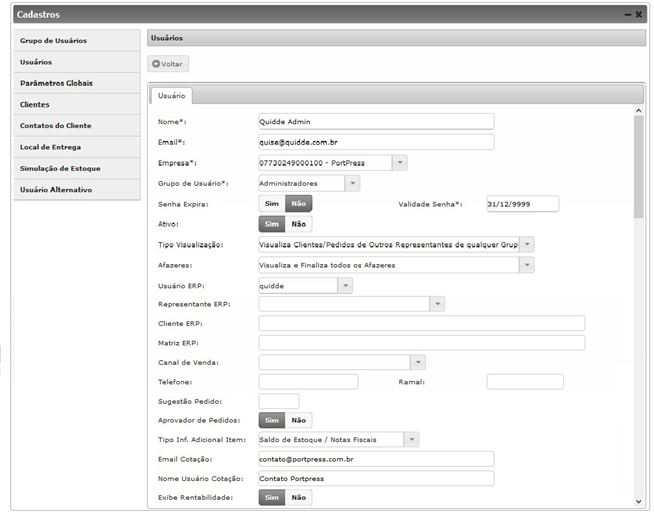This screenshot has width=654, height=513.
Task: Click the Email Cotação field
Action: tap(376, 459)
